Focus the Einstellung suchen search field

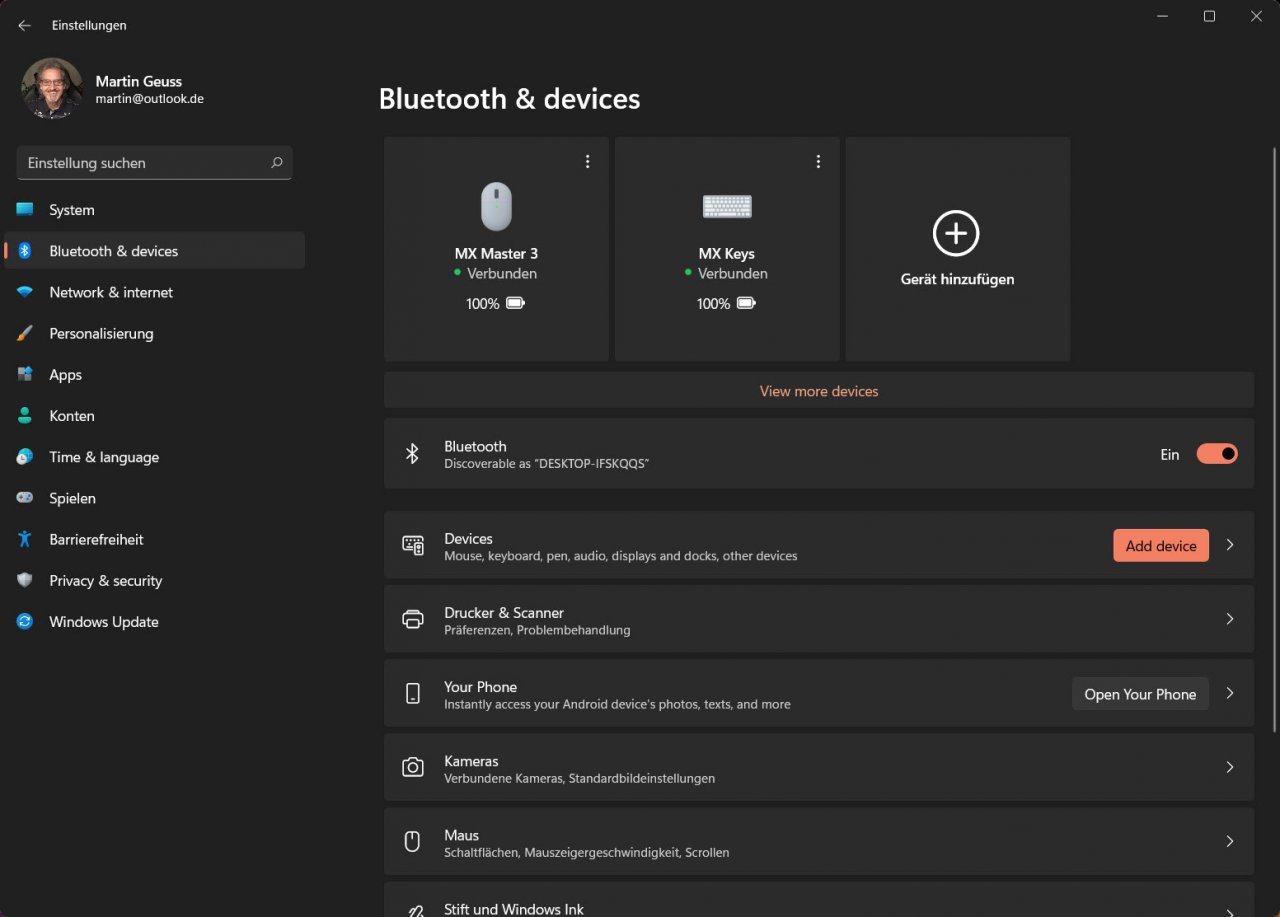(x=154, y=163)
